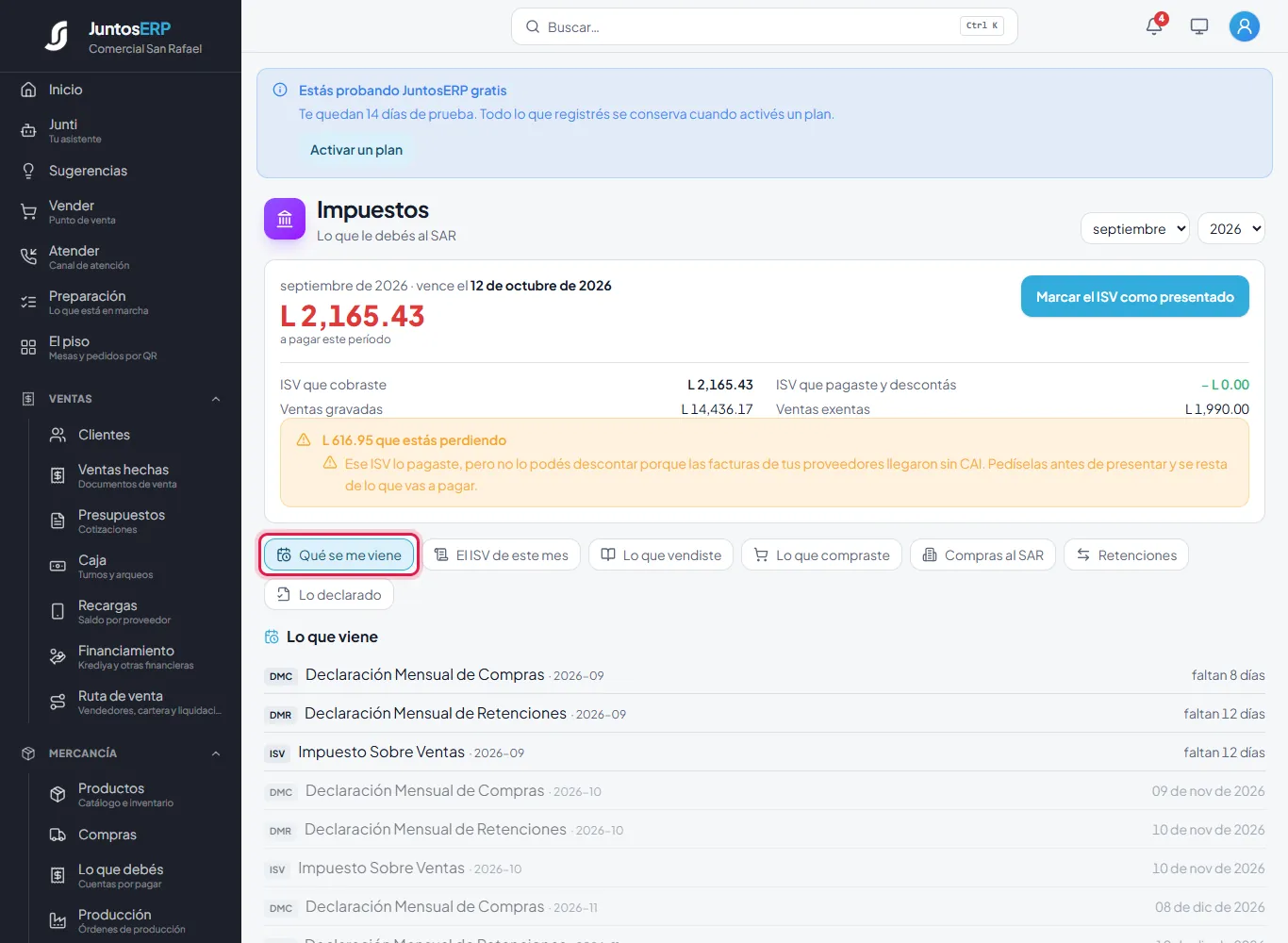Collapse the VENTAS sidebar section
This screenshot has width=1288, height=943.
(216, 399)
